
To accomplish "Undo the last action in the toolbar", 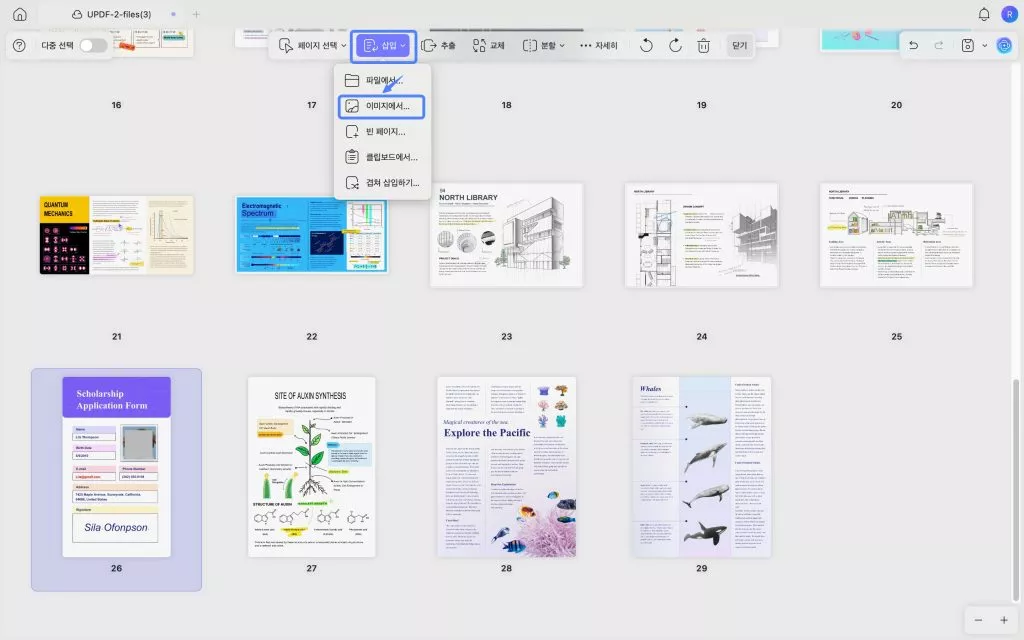I will point(647,45).
